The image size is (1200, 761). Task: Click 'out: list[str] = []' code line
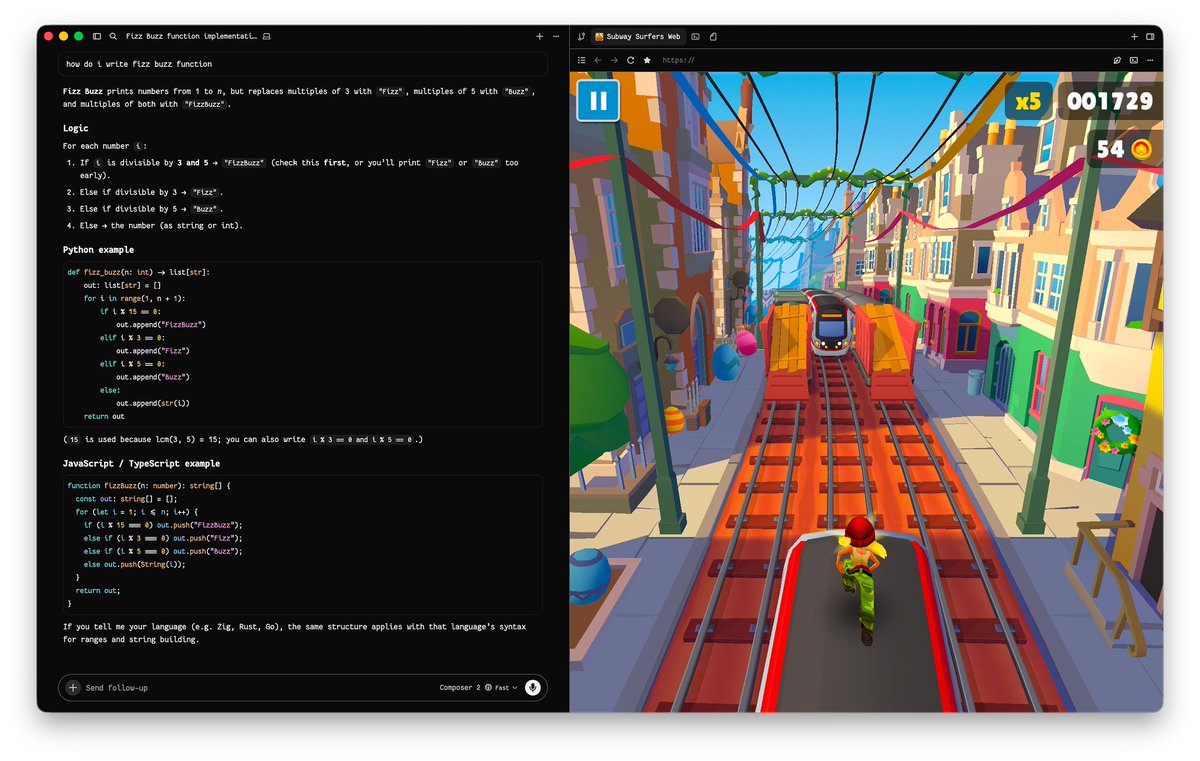122,285
